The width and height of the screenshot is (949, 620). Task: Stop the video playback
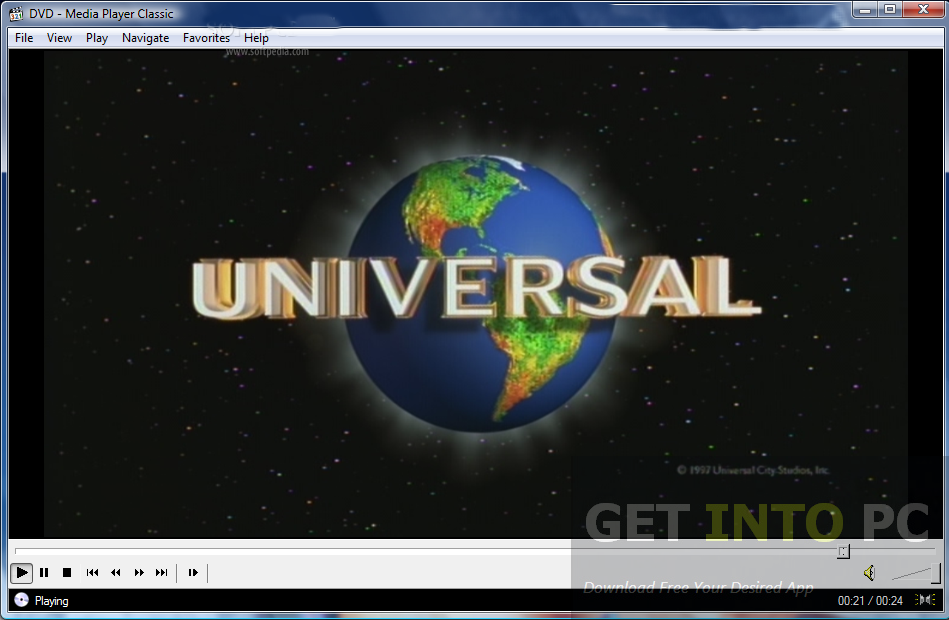67,573
